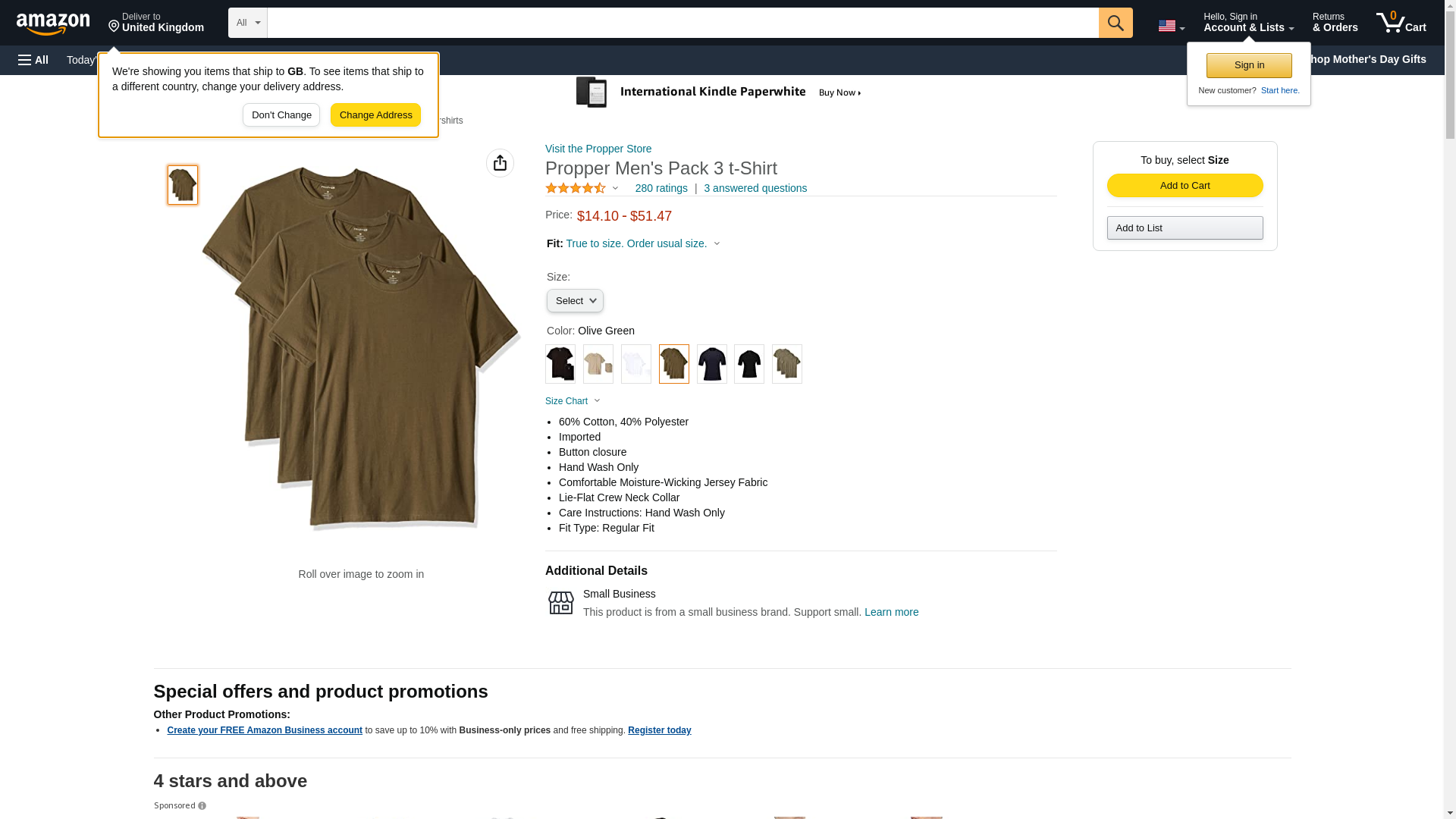
Task: Open the All hamburger menu
Action: click(33, 60)
